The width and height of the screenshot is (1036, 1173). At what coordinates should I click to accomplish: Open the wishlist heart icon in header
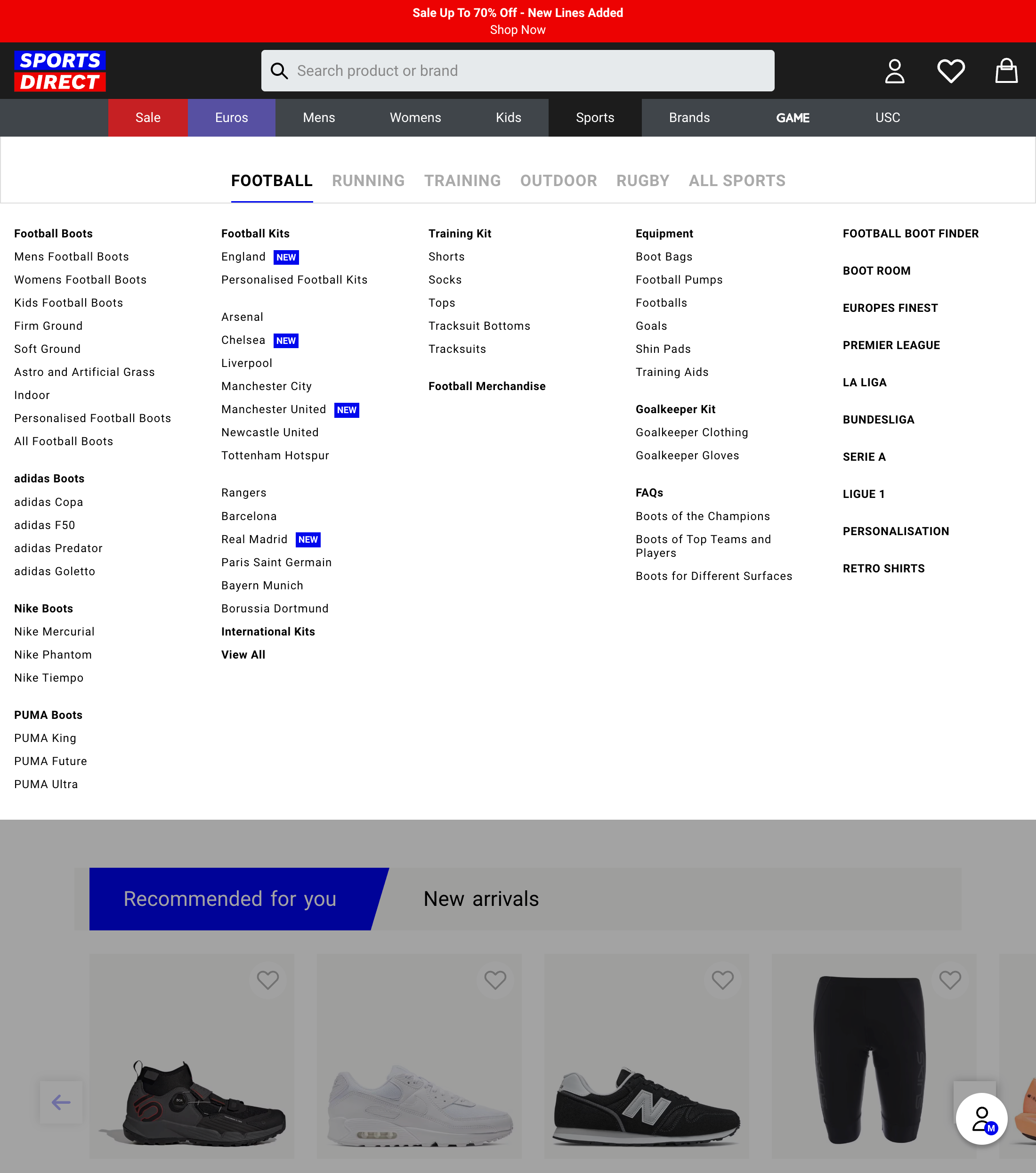pos(950,71)
